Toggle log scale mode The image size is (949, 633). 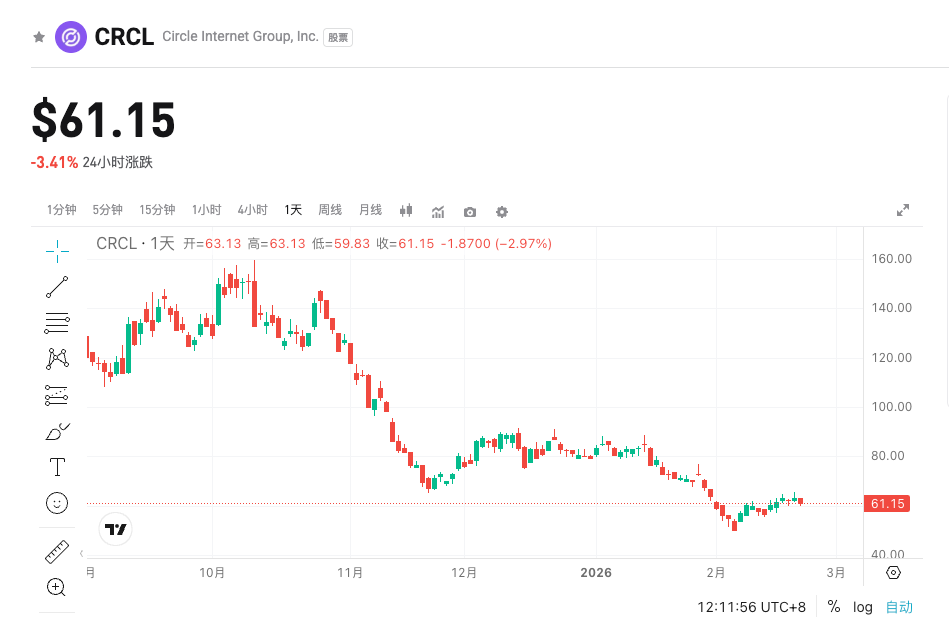863,607
